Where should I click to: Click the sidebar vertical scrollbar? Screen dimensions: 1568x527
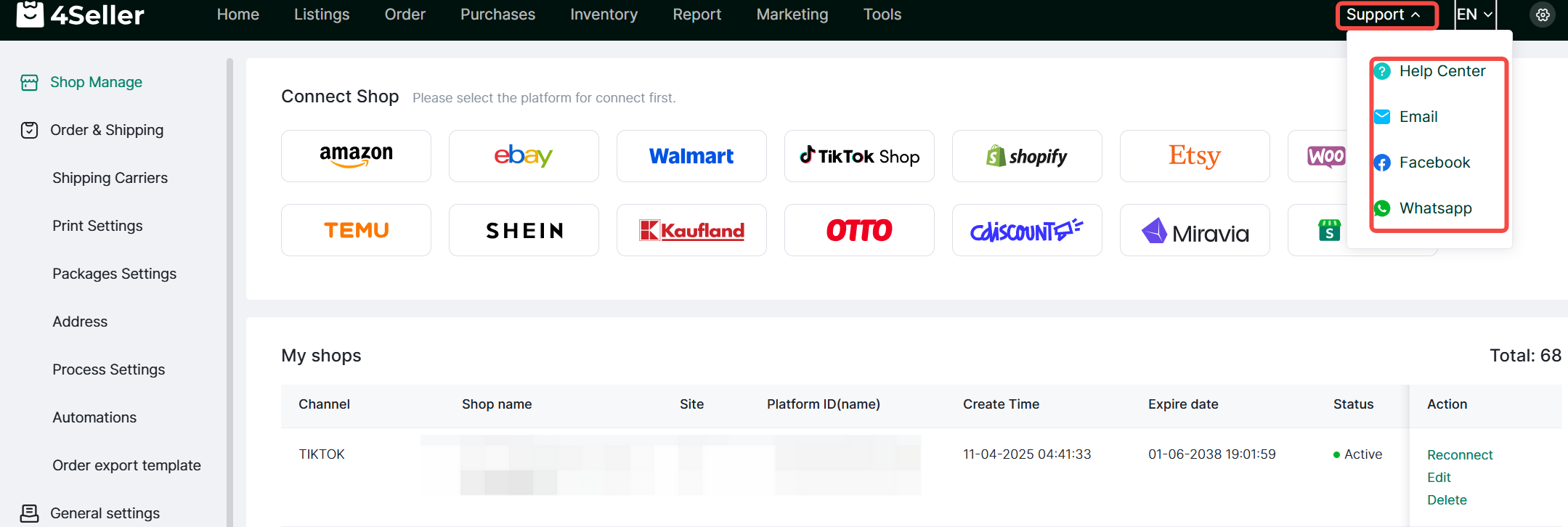[x=229, y=290]
